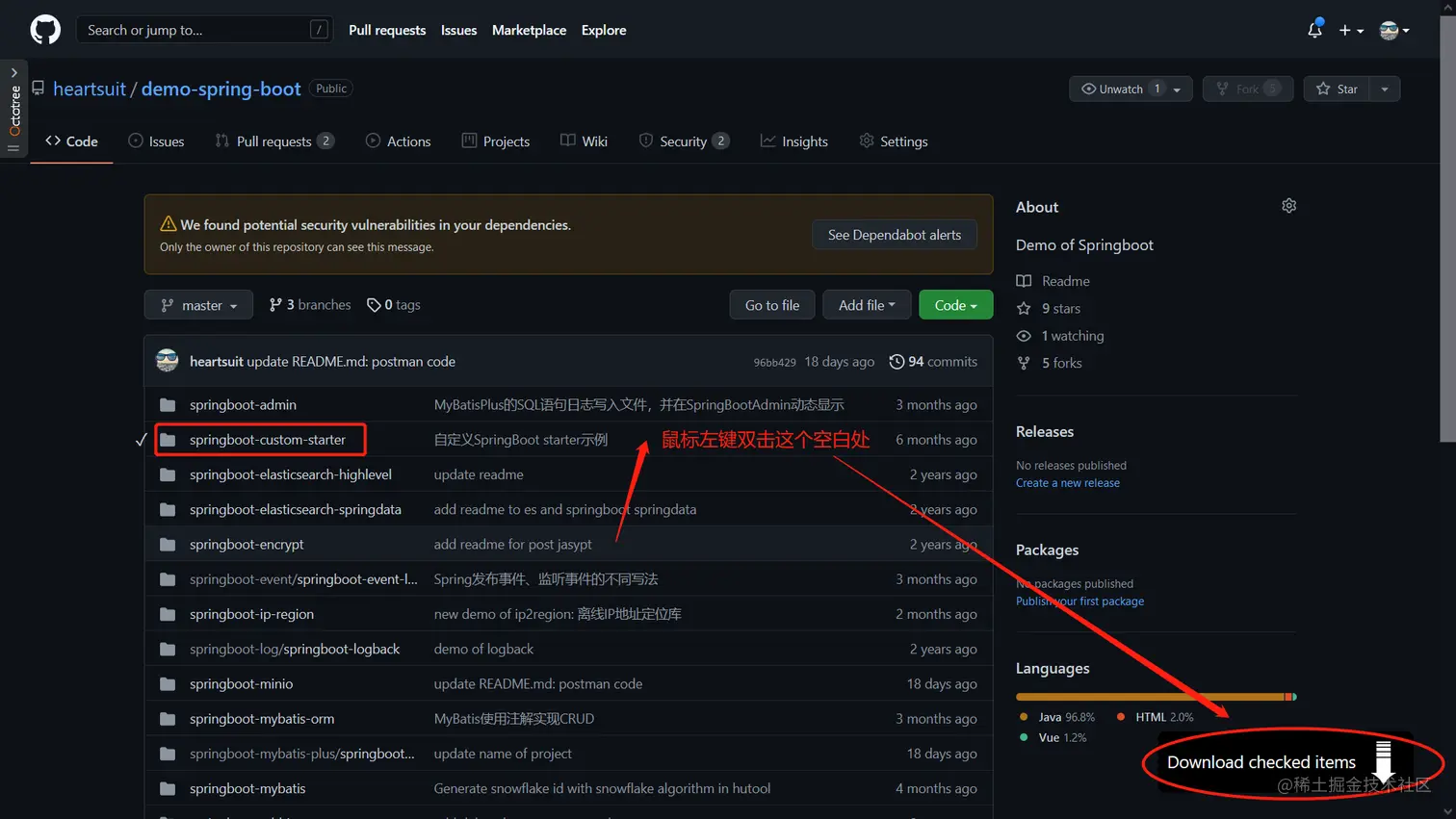The width and height of the screenshot is (1456, 819).
Task: Switch to the Insights tab
Action: pos(794,141)
